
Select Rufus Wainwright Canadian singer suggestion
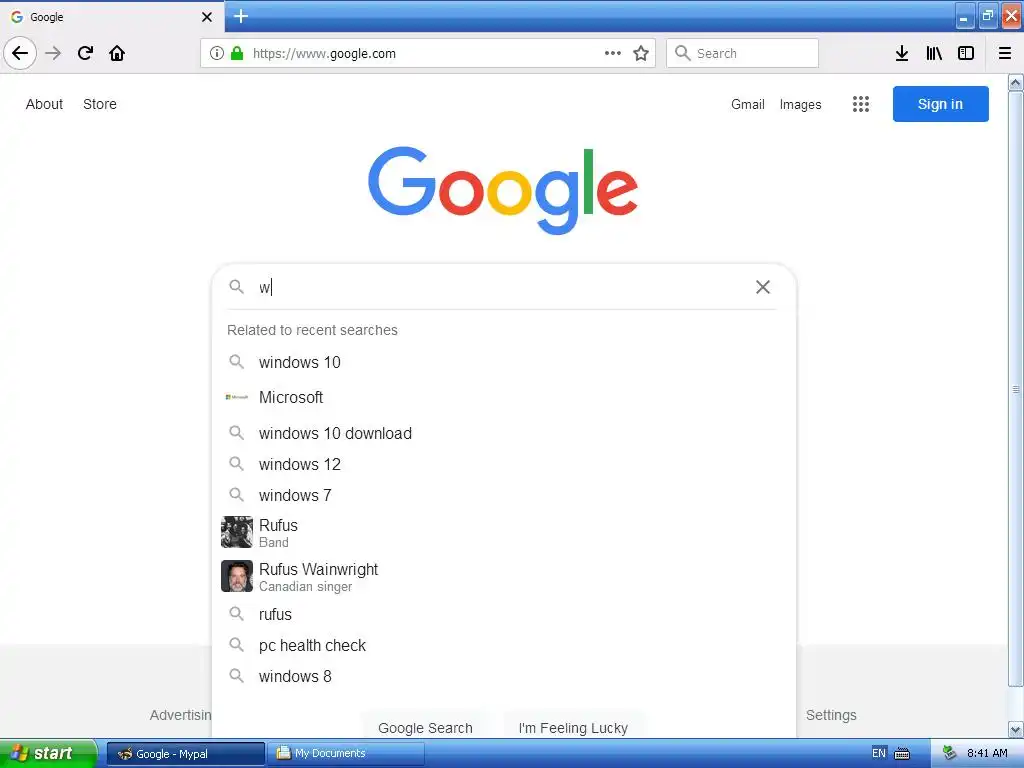(504, 577)
